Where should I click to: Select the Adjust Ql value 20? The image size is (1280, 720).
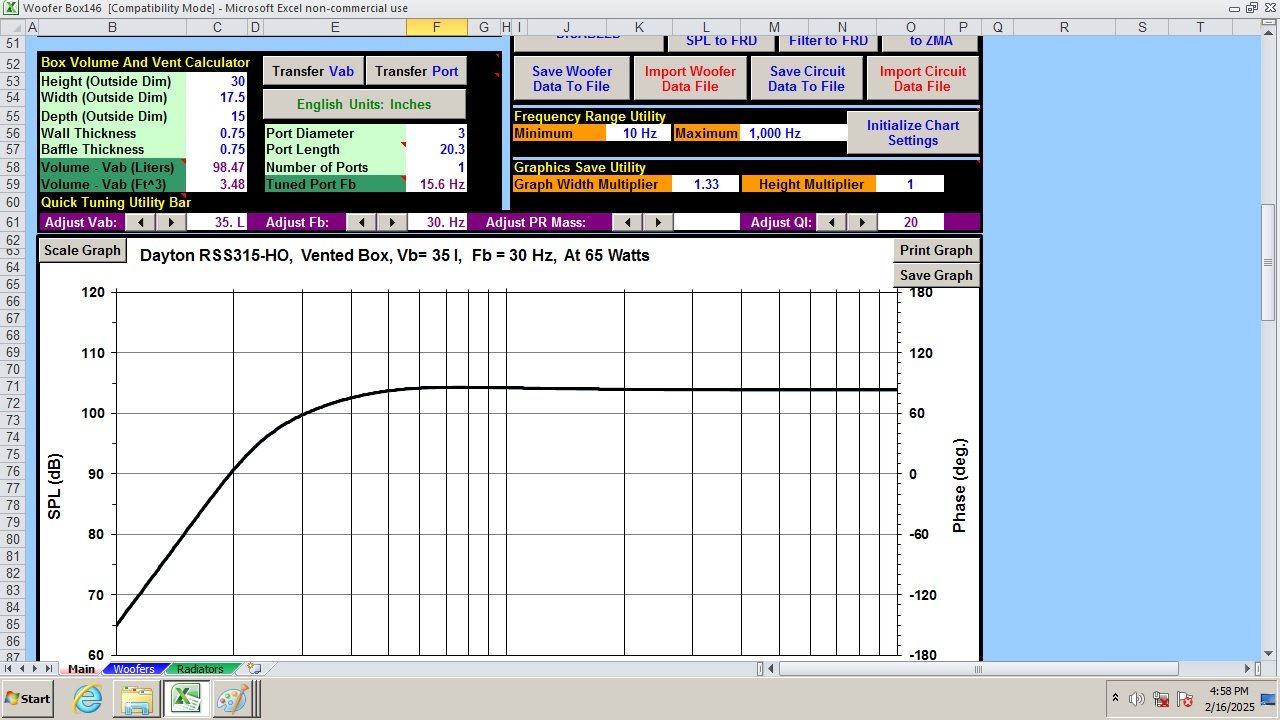[x=910, y=222]
